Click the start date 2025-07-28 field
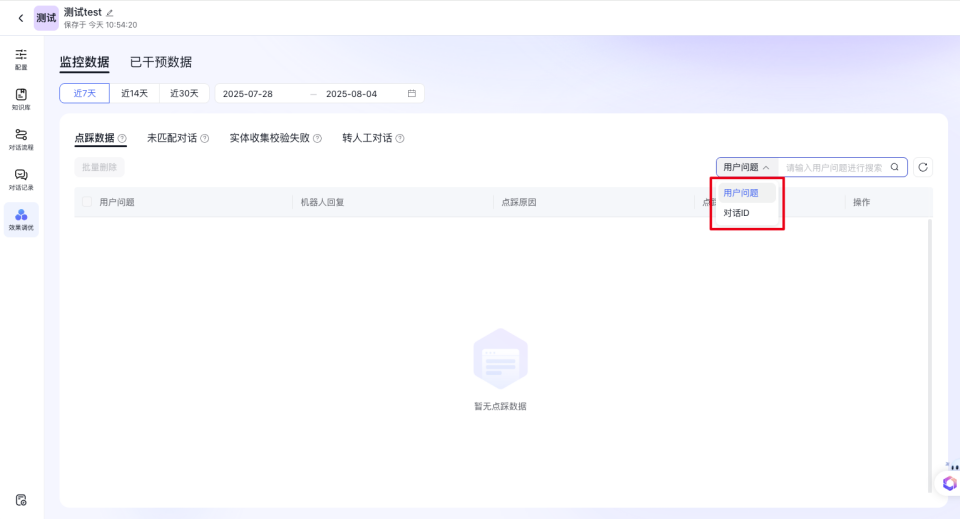This screenshot has width=960, height=519. 248,93
